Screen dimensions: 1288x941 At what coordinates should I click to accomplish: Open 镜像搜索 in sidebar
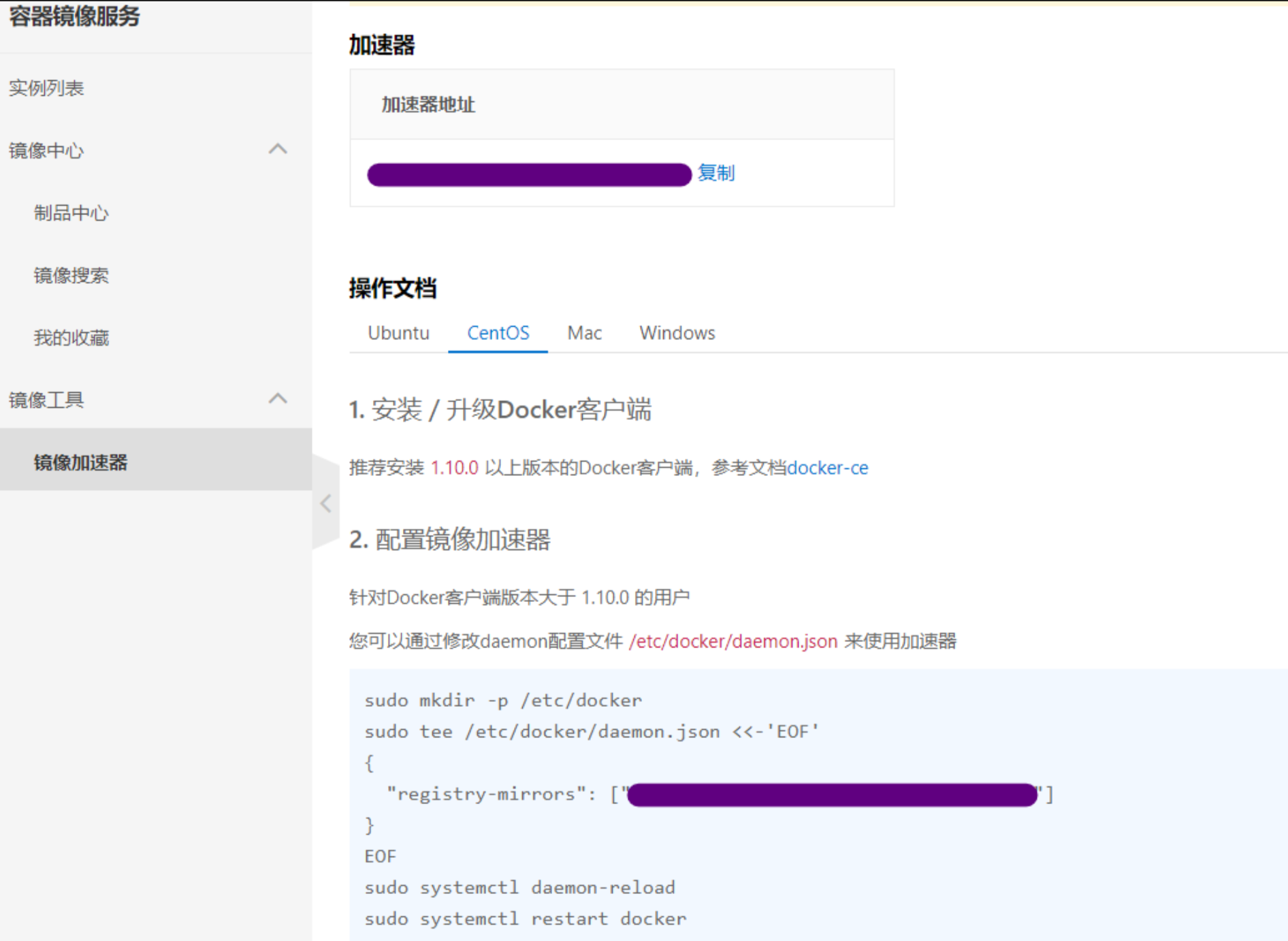click(x=71, y=275)
